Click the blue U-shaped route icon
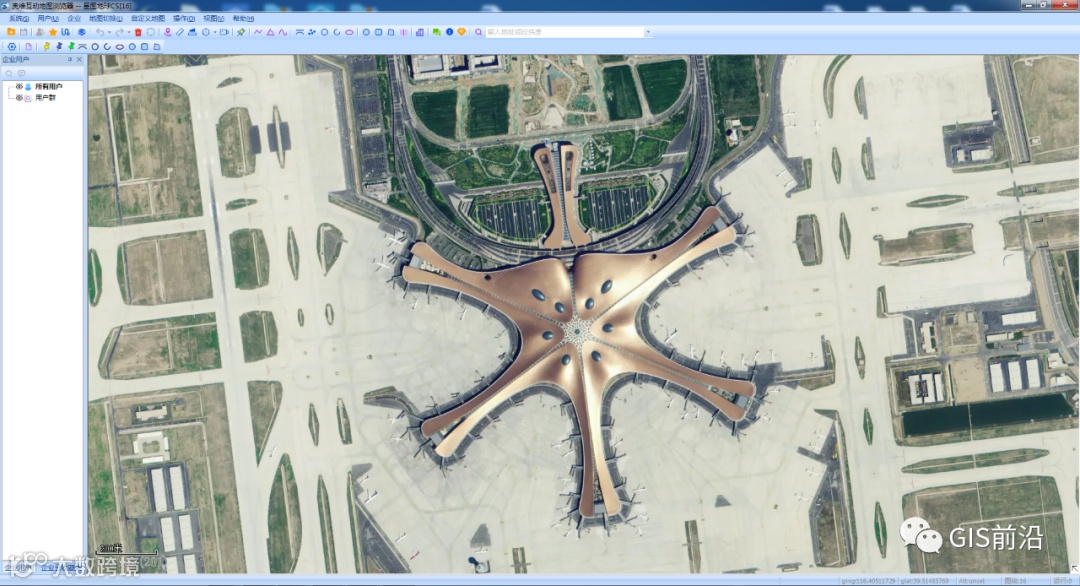Viewport: 1080px width, 586px height. click(x=65, y=32)
